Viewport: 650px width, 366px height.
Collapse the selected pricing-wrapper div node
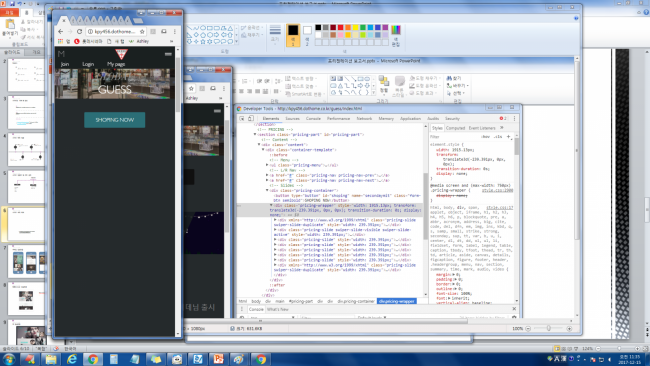[271, 206]
